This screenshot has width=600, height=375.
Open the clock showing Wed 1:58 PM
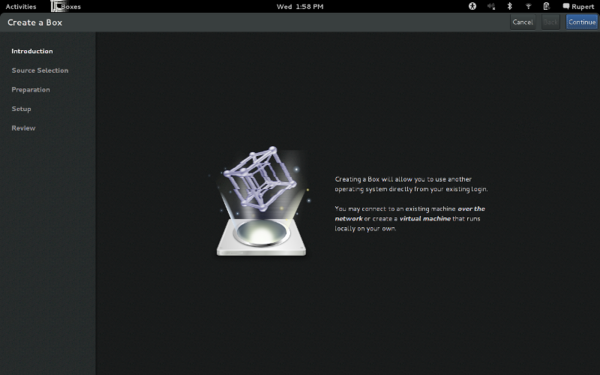pos(300,7)
